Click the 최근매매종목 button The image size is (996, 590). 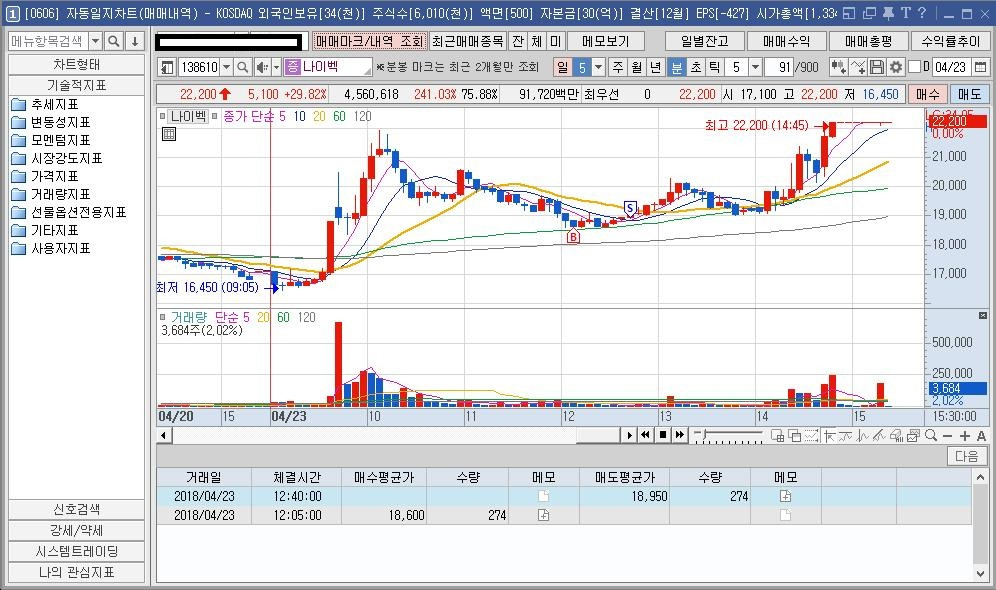[468, 41]
